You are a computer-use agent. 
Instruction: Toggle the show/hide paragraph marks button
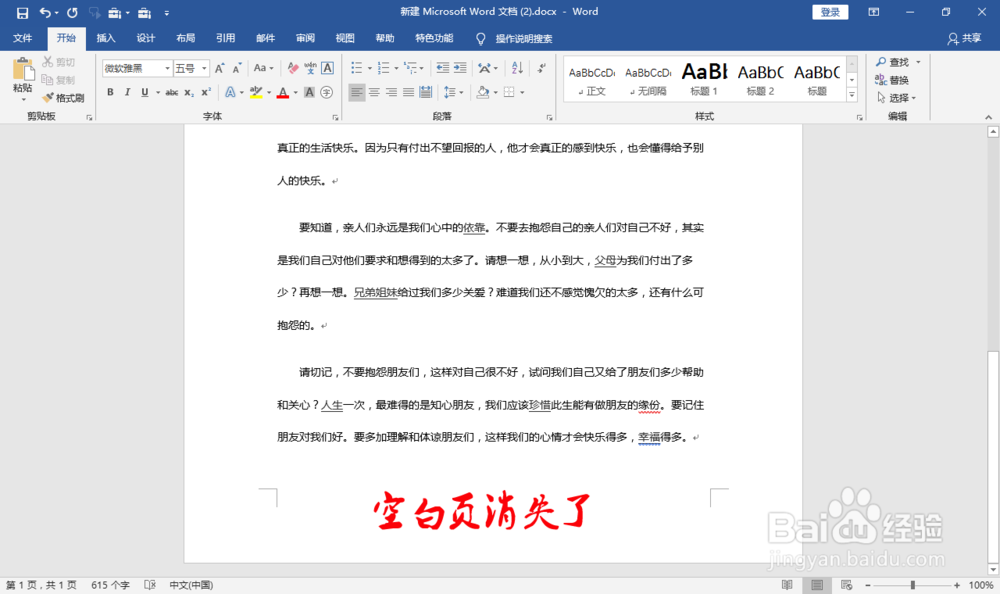click(x=541, y=68)
